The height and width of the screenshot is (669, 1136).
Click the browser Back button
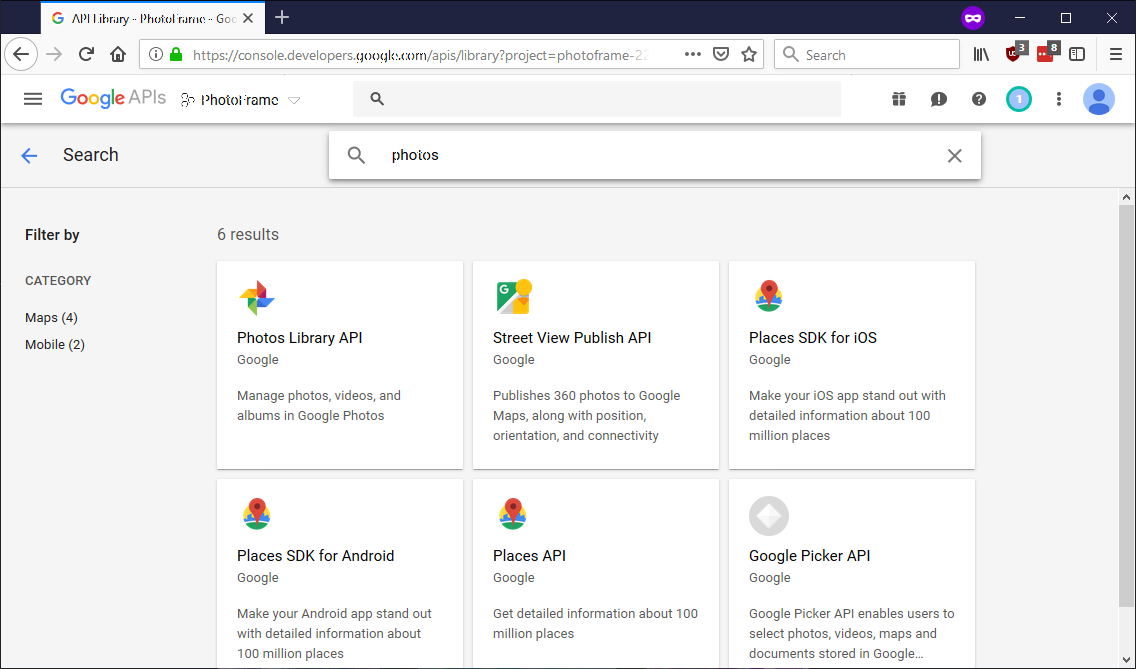click(21, 54)
